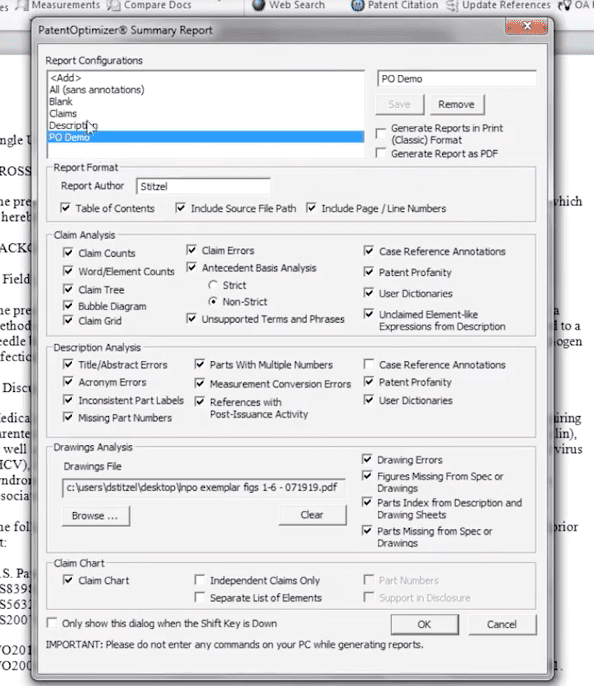Toggle Claim Analysis Patent Profanity

(369, 272)
